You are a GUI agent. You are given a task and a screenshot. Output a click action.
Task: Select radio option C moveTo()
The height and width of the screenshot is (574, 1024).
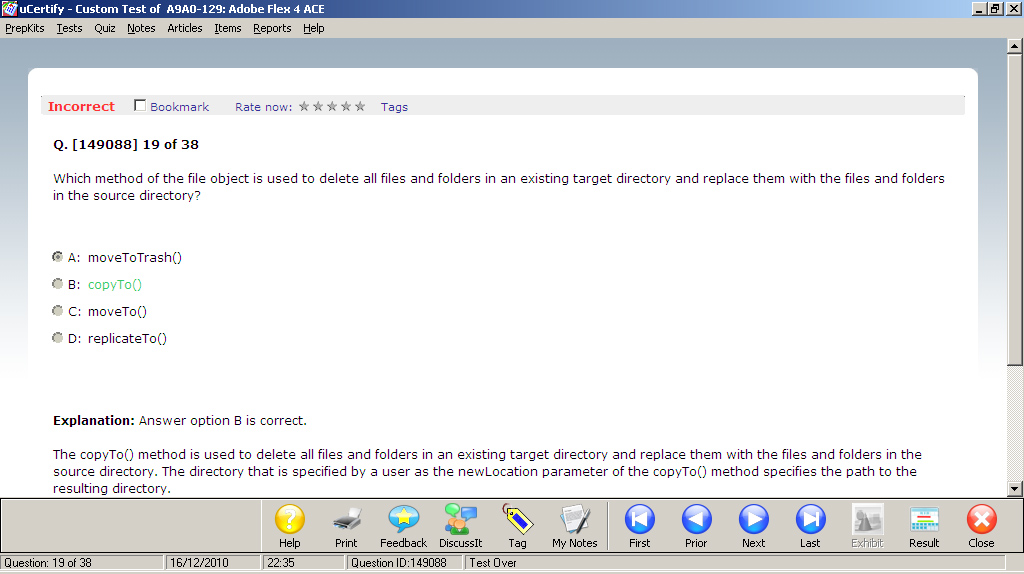[57, 311]
